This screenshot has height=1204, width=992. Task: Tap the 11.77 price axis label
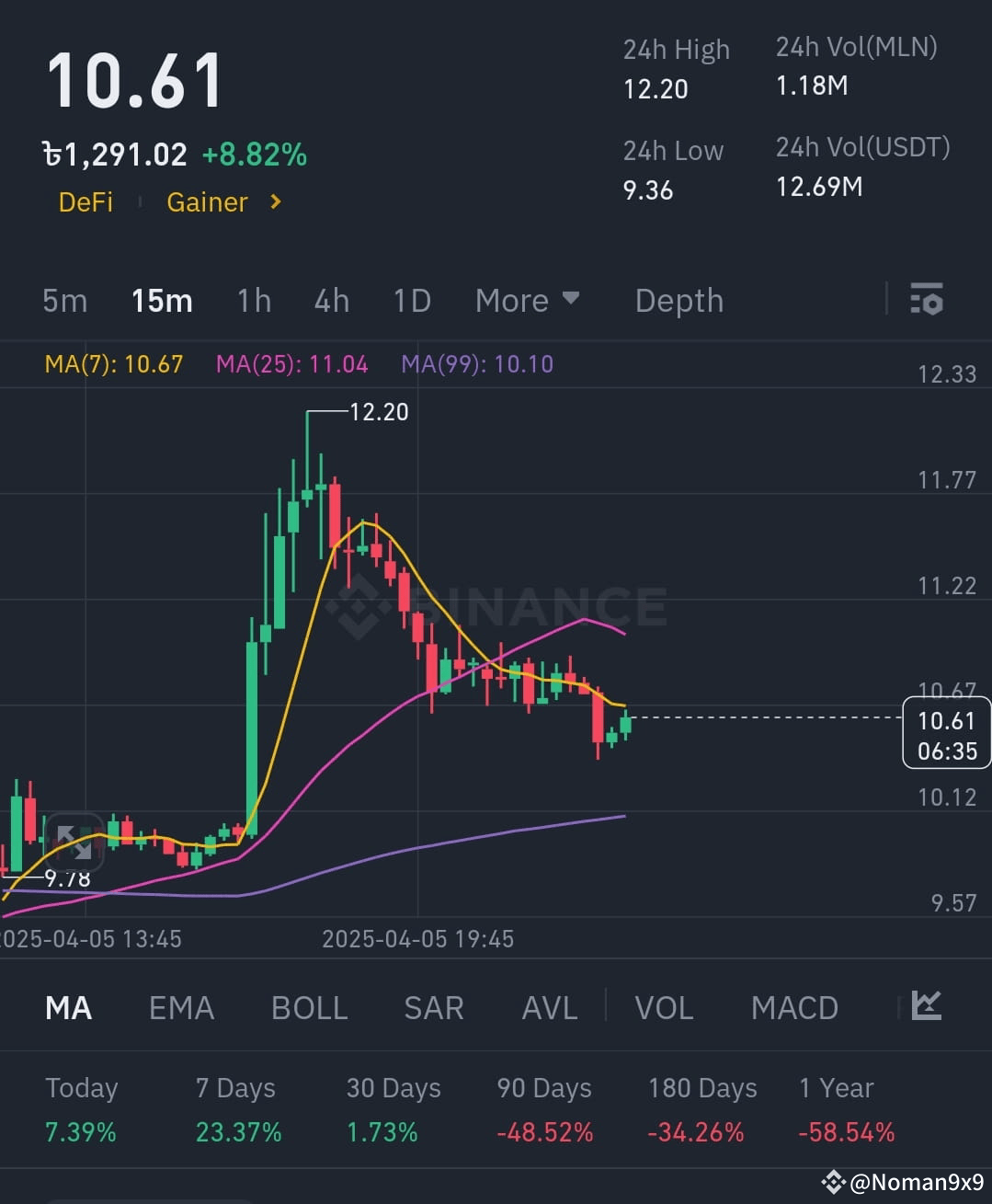(947, 480)
